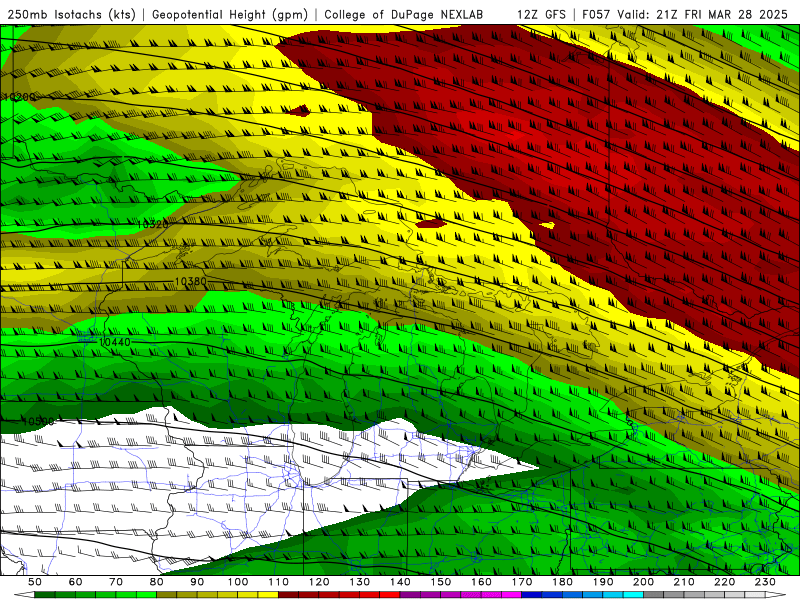Screen dimensions: 800x600
Task: Click the "F057" forecast hour label
Action: pos(597,14)
